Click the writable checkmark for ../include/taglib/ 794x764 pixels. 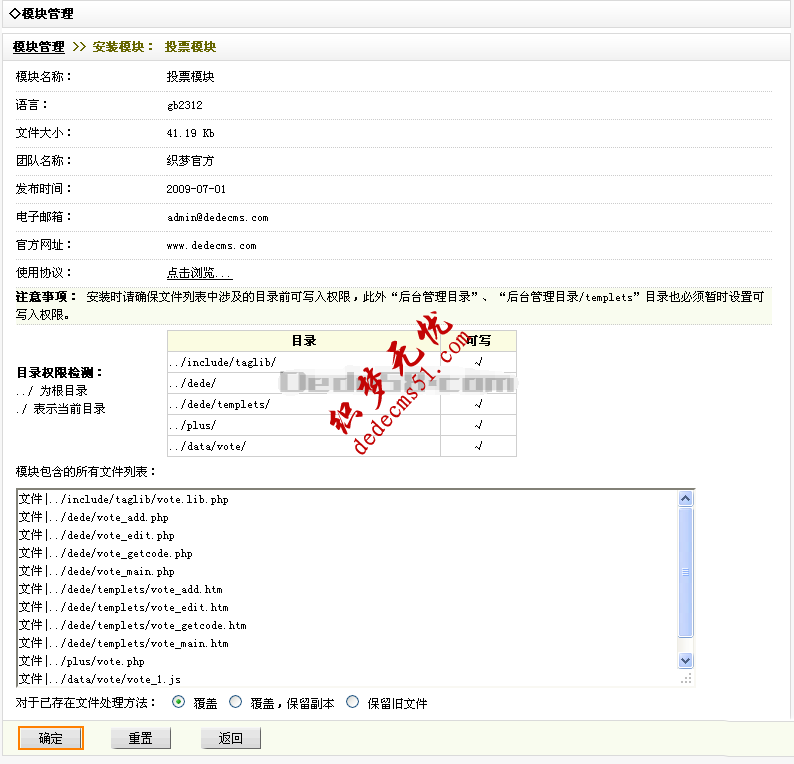pos(479,362)
